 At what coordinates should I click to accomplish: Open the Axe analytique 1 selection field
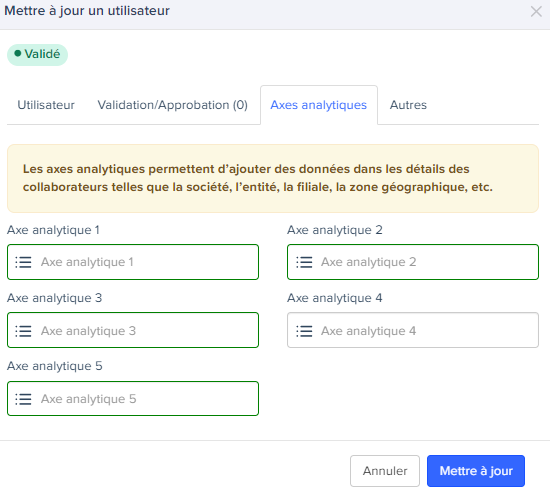coord(133,262)
